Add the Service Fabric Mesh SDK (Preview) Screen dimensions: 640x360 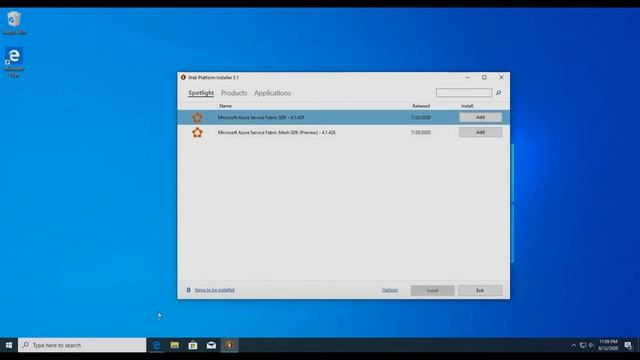coord(480,132)
